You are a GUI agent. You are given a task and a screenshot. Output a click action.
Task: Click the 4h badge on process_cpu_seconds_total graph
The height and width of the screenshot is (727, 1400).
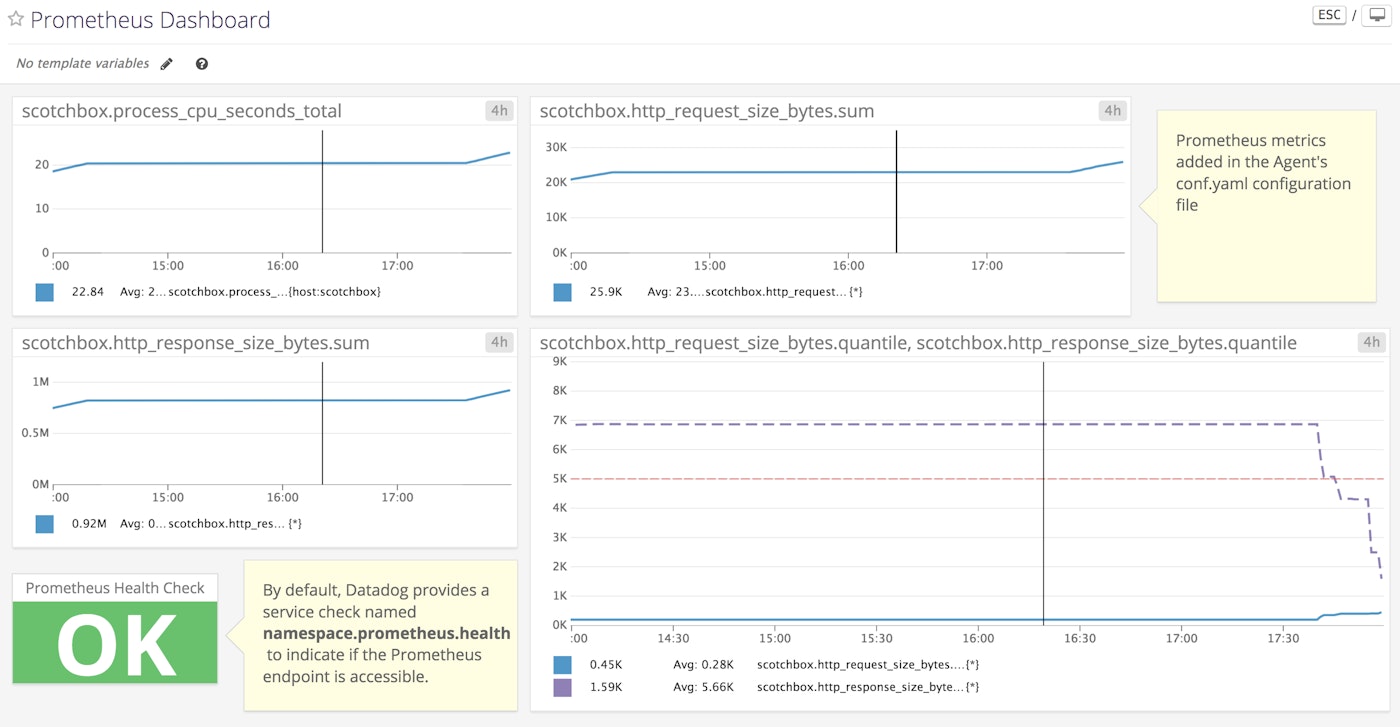click(499, 110)
